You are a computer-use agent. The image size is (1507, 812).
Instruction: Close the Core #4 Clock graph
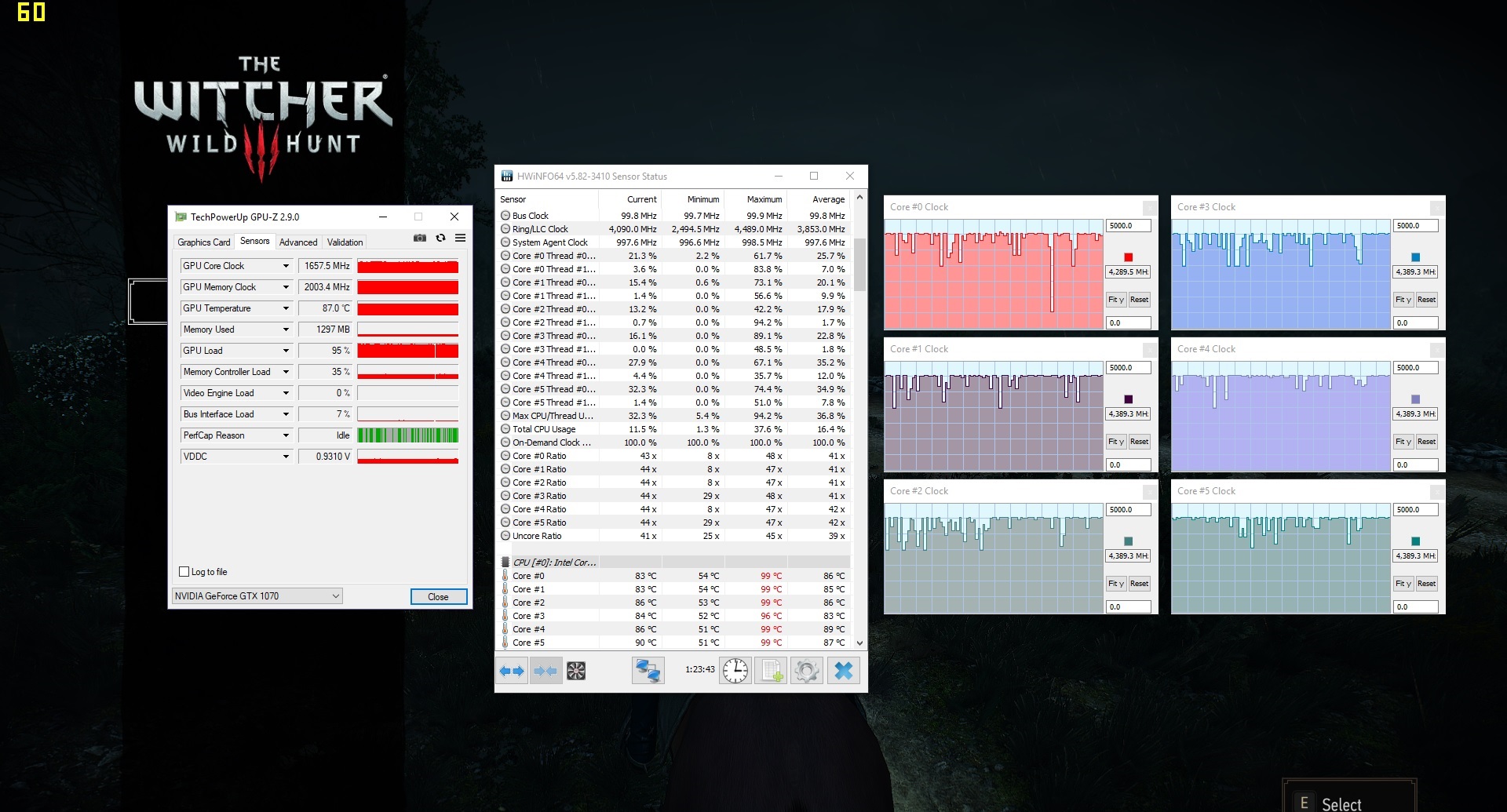coord(1437,349)
